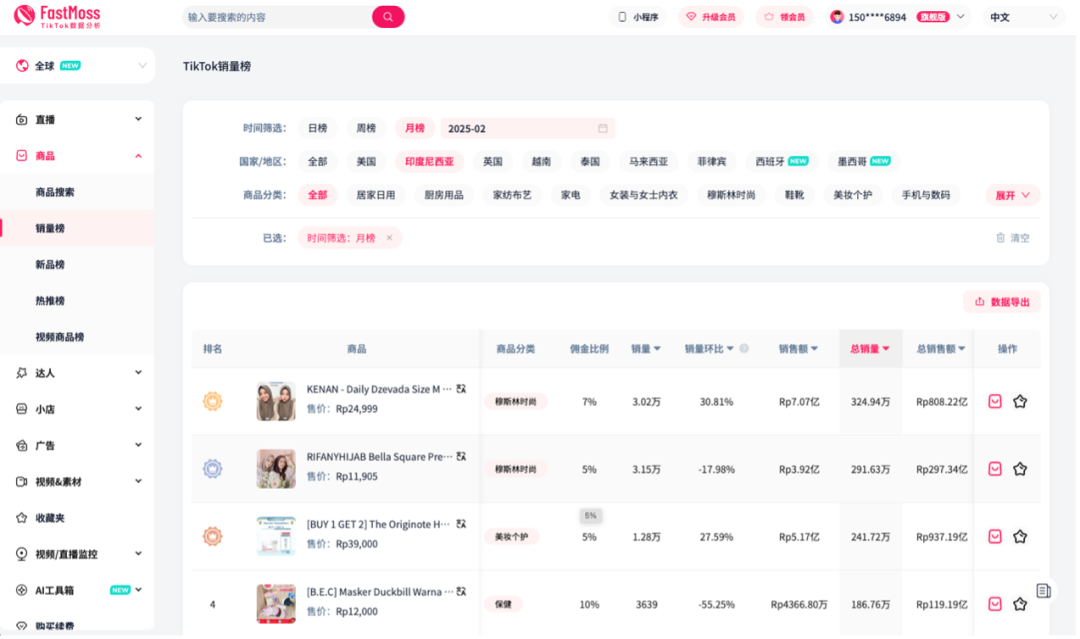This screenshot has height=639, width=1080.
Task: Click the 2025-02 month date field
Action: click(x=528, y=128)
